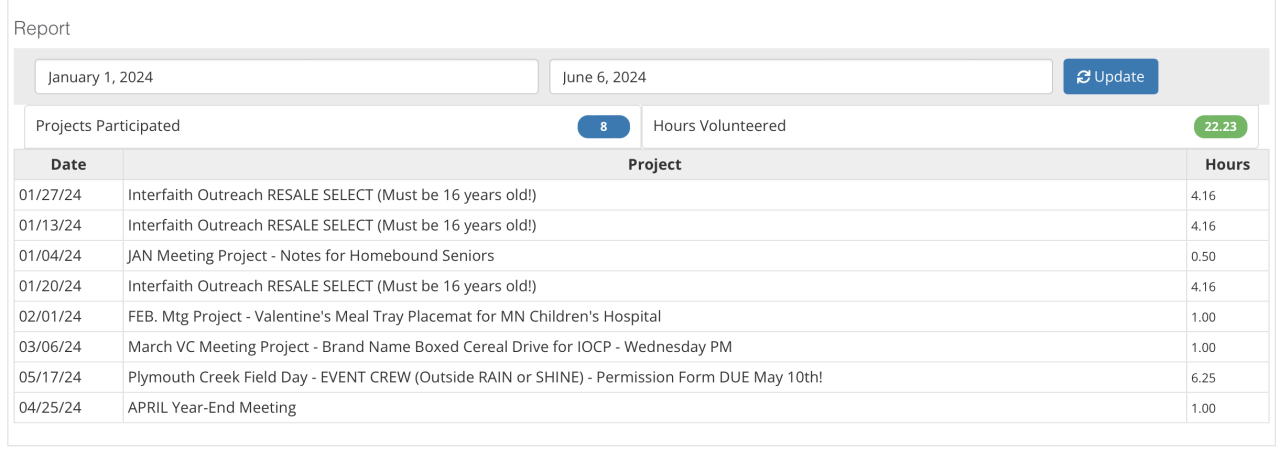The image size is (1280, 451).
Task: Click FEB. Mtg Project Valentine's Placemat entry
Action: point(394,317)
